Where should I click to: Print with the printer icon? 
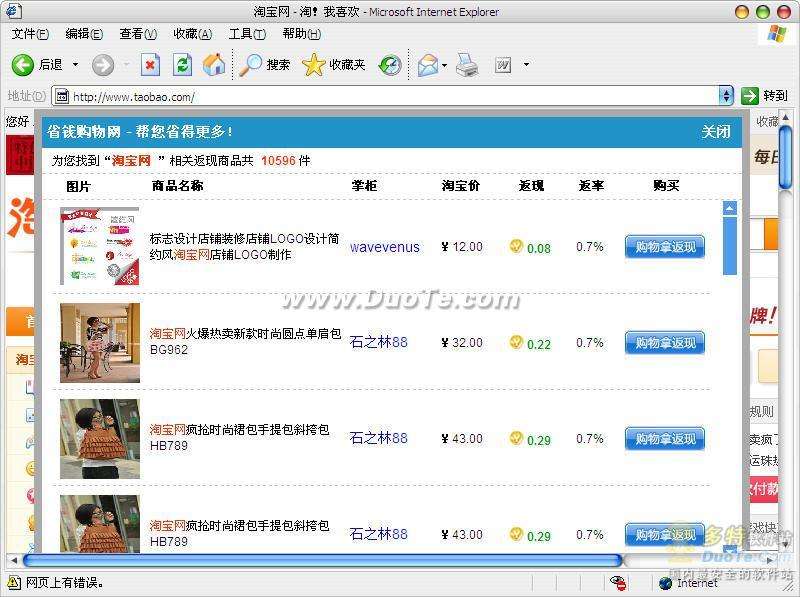pos(467,65)
